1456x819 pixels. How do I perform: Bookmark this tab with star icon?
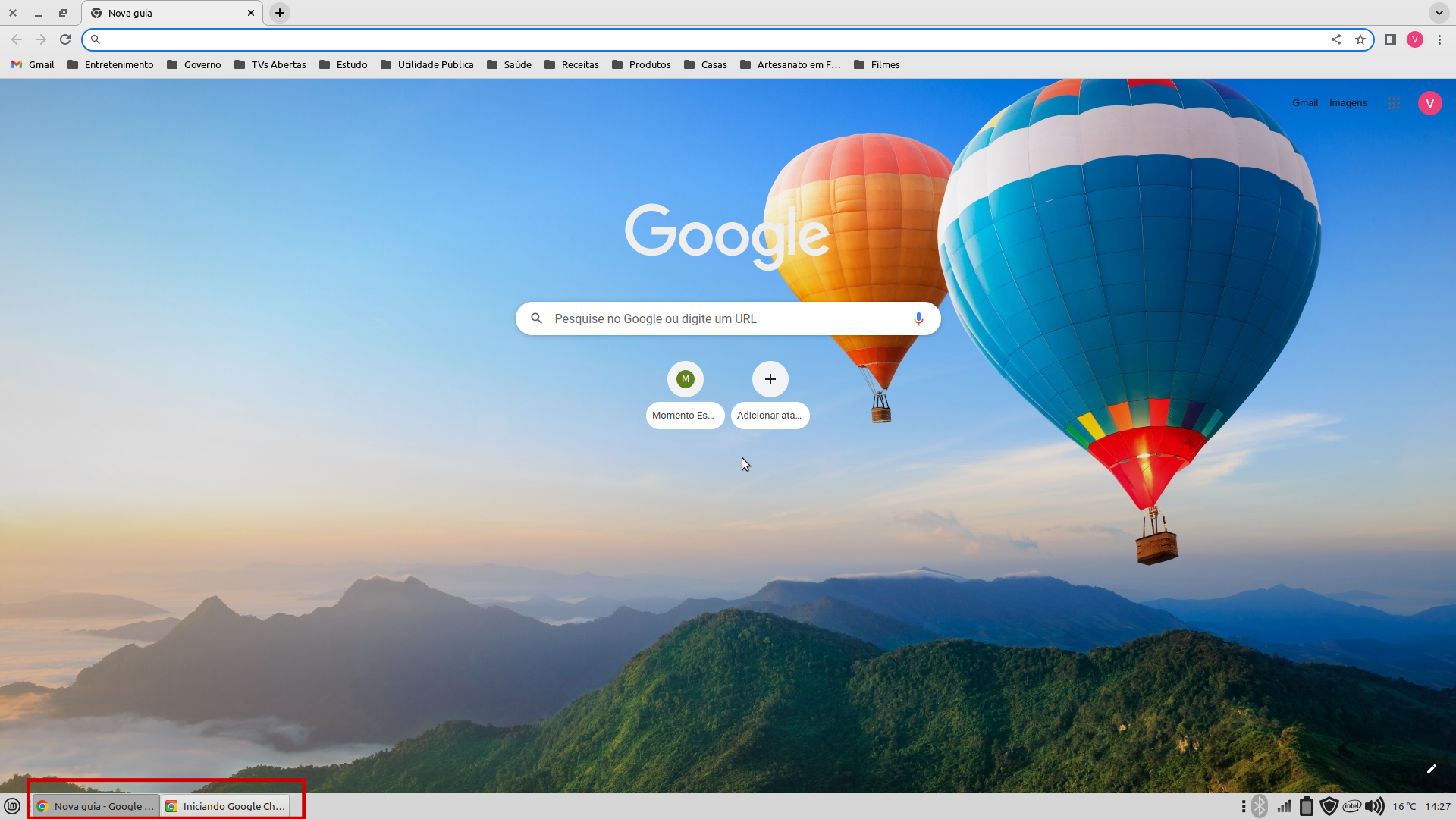click(x=1360, y=39)
